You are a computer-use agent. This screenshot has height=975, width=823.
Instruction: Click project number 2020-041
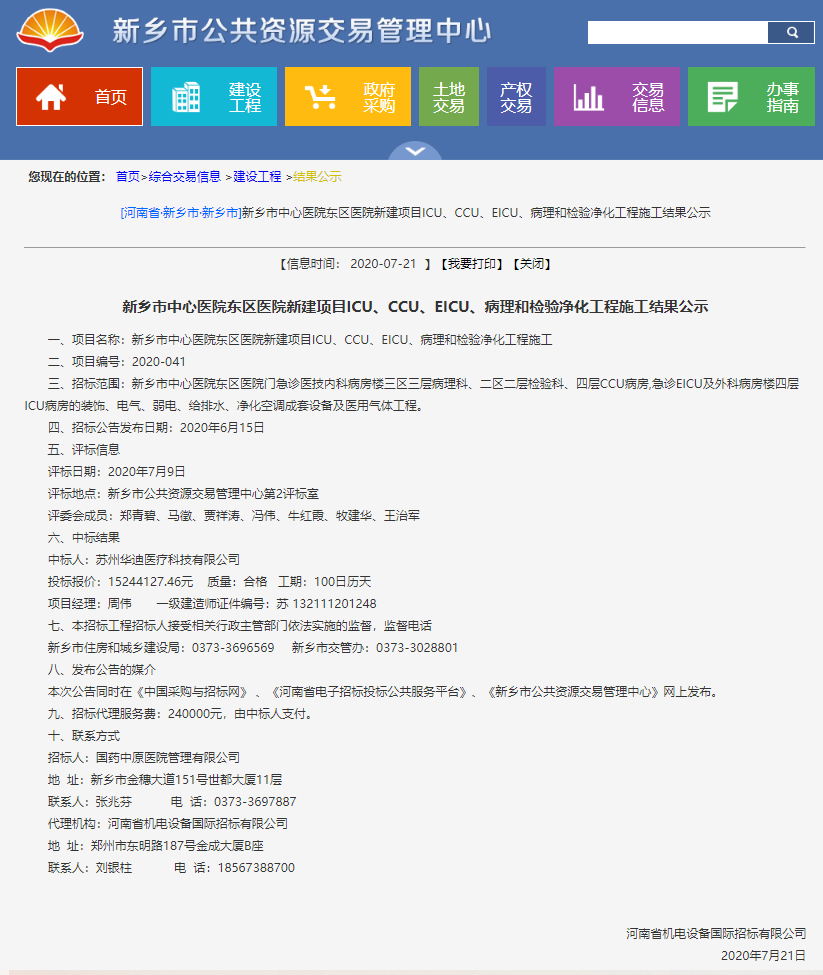pos(159,362)
